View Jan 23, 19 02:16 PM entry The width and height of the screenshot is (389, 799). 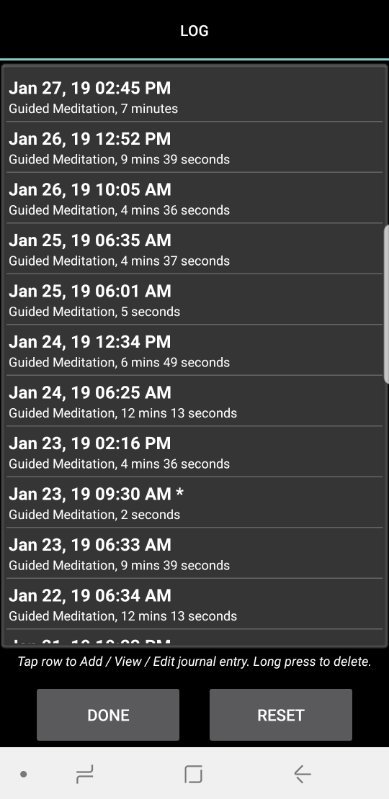coord(194,451)
